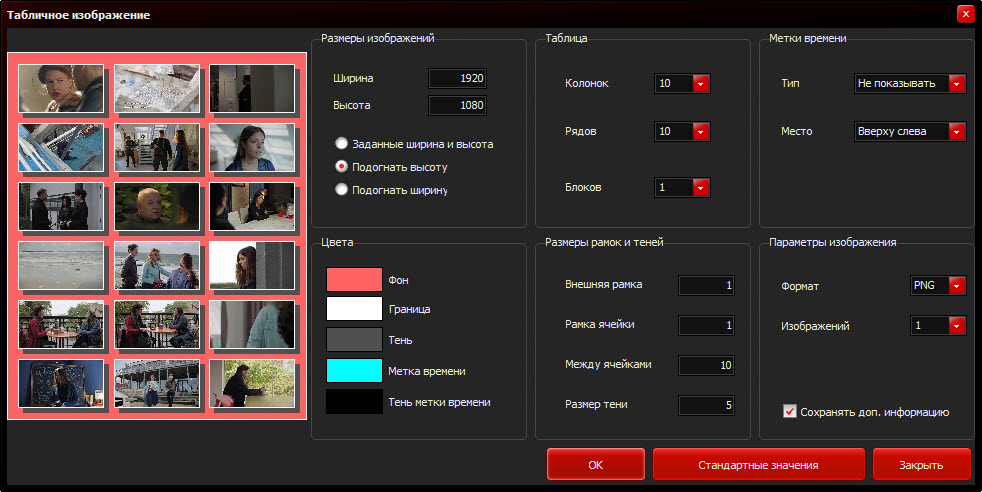982x492 pixels.
Task: Pick the white Граница color swatch
Action: [354, 309]
